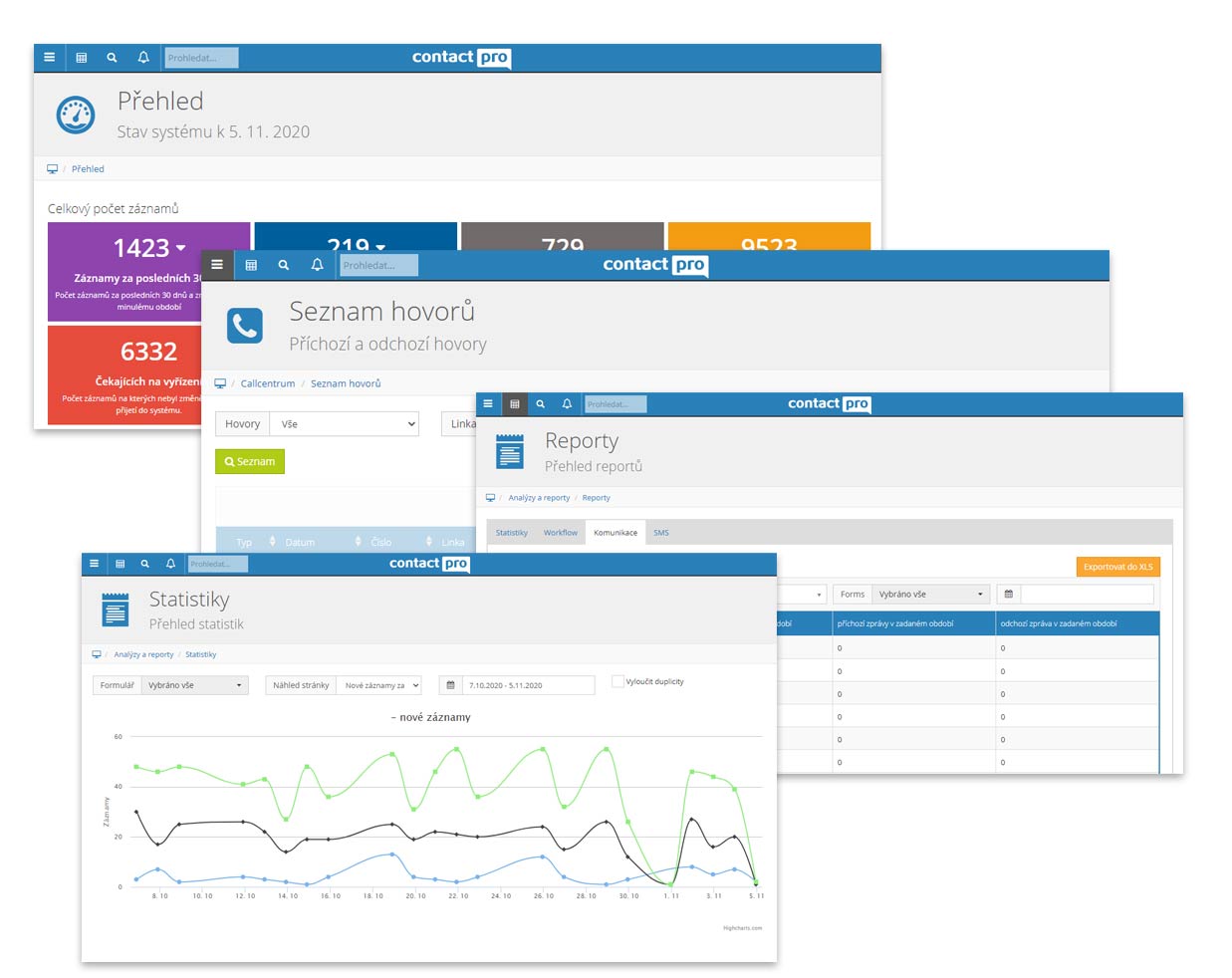Image resolution: width=1232 pixels, height=978 pixels.
Task: Open the hamburger navigation menu in Statistiky window
Action: pos(94,564)
